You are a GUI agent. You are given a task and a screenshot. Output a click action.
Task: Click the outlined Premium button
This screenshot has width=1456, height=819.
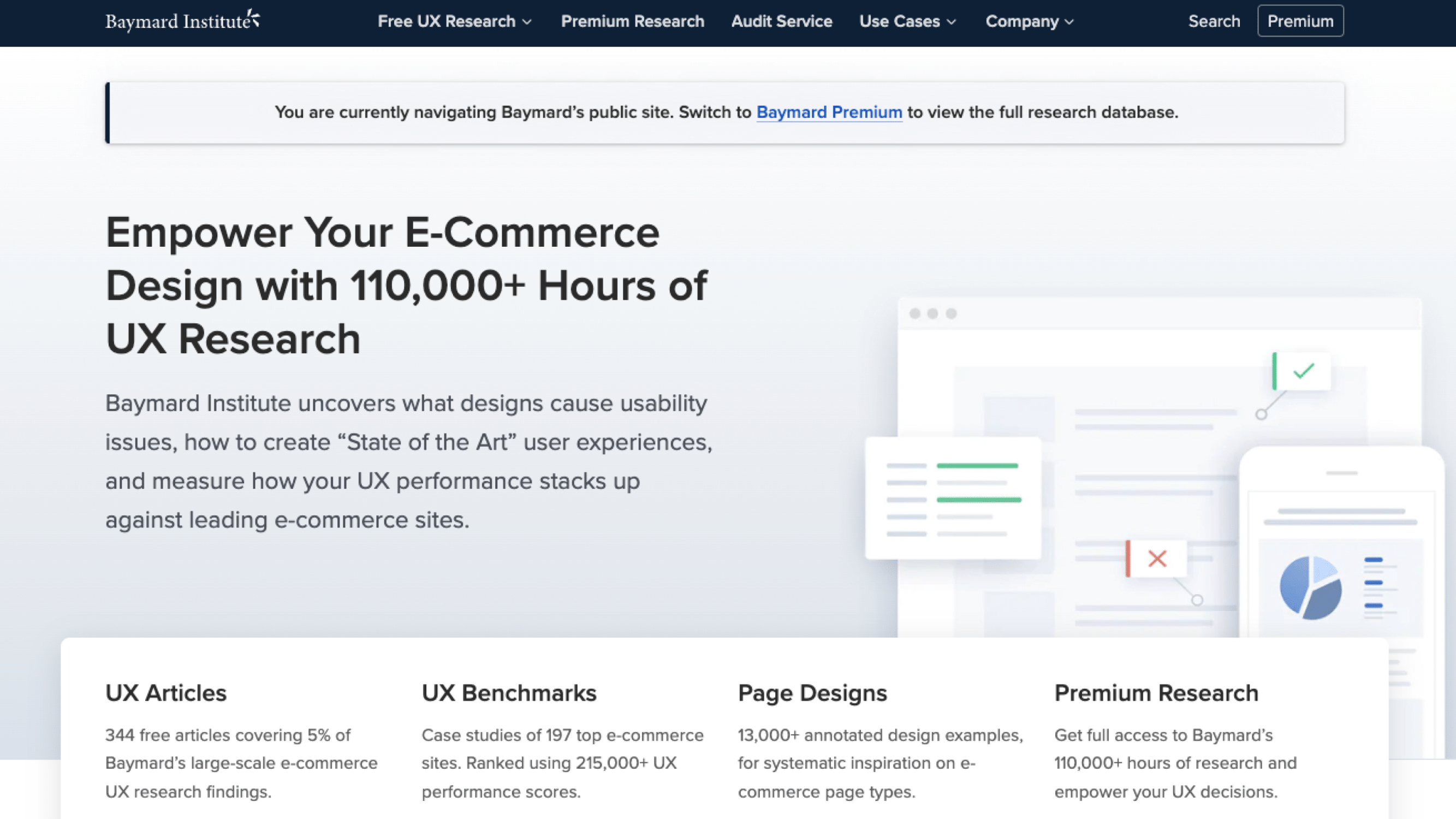click(1300, 21)
